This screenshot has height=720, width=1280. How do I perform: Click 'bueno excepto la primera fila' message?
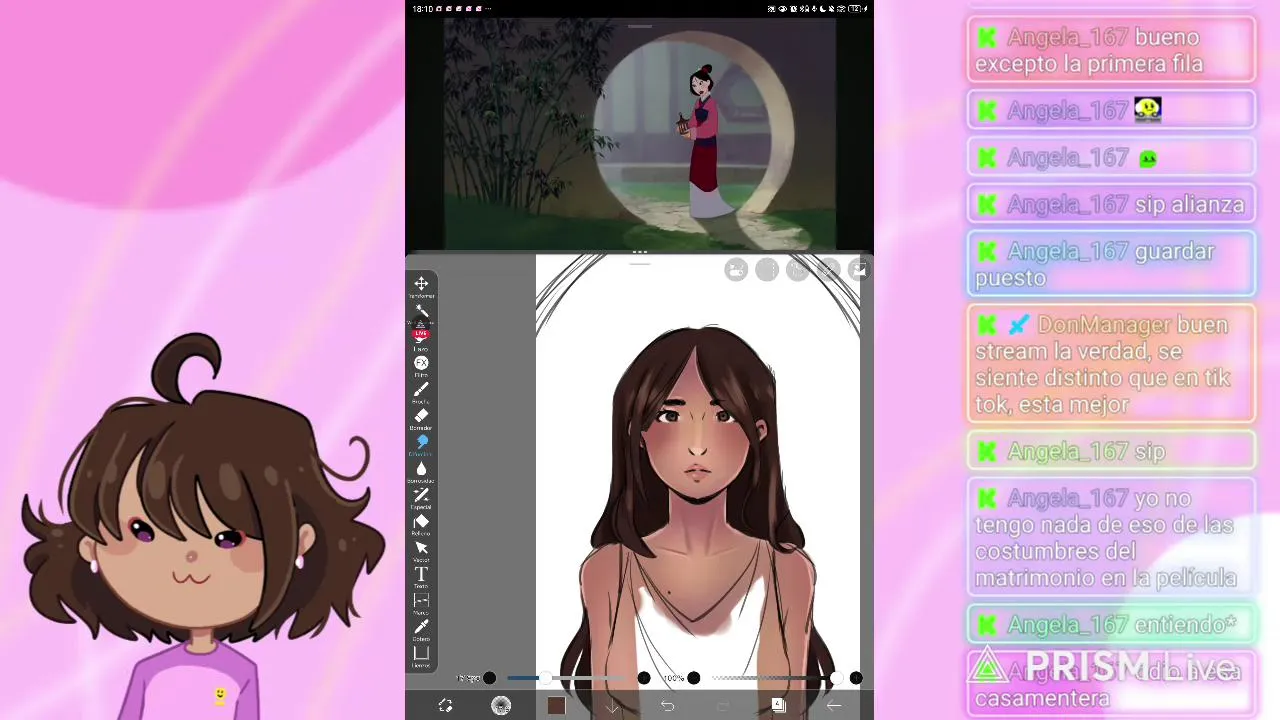point(1112,50)
